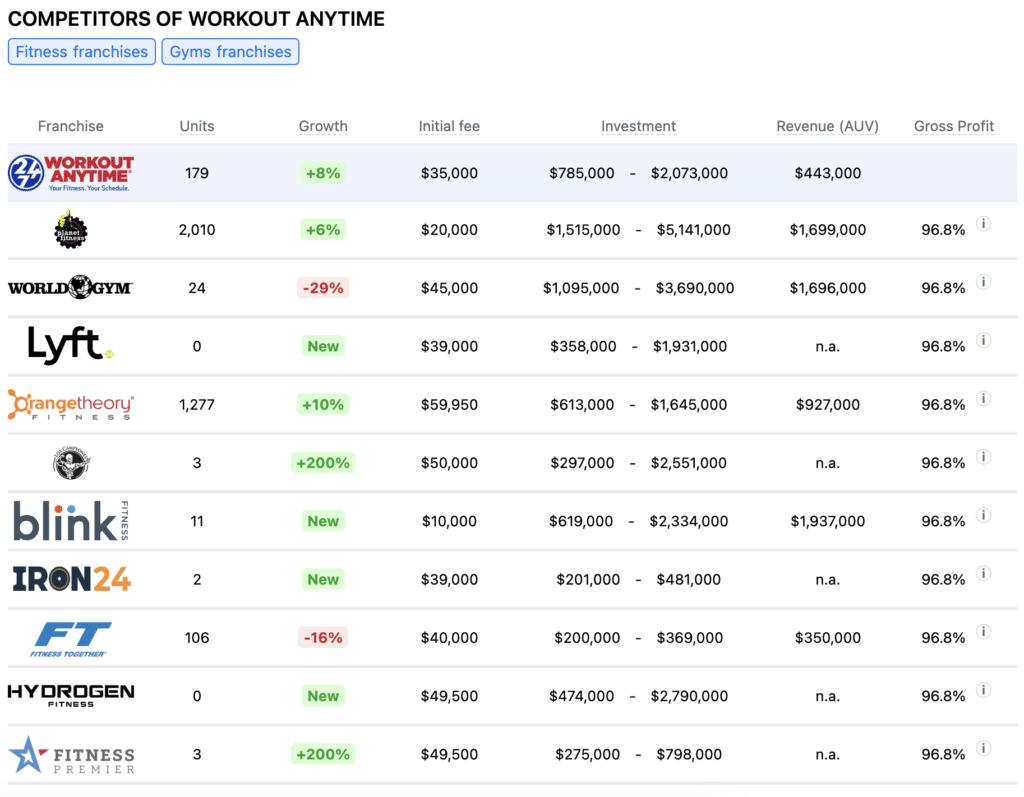Click the $1,699,000 revenue value
Image resolution: width=1024 pixels, height=797 pixels.
click(x=827, y=230)
